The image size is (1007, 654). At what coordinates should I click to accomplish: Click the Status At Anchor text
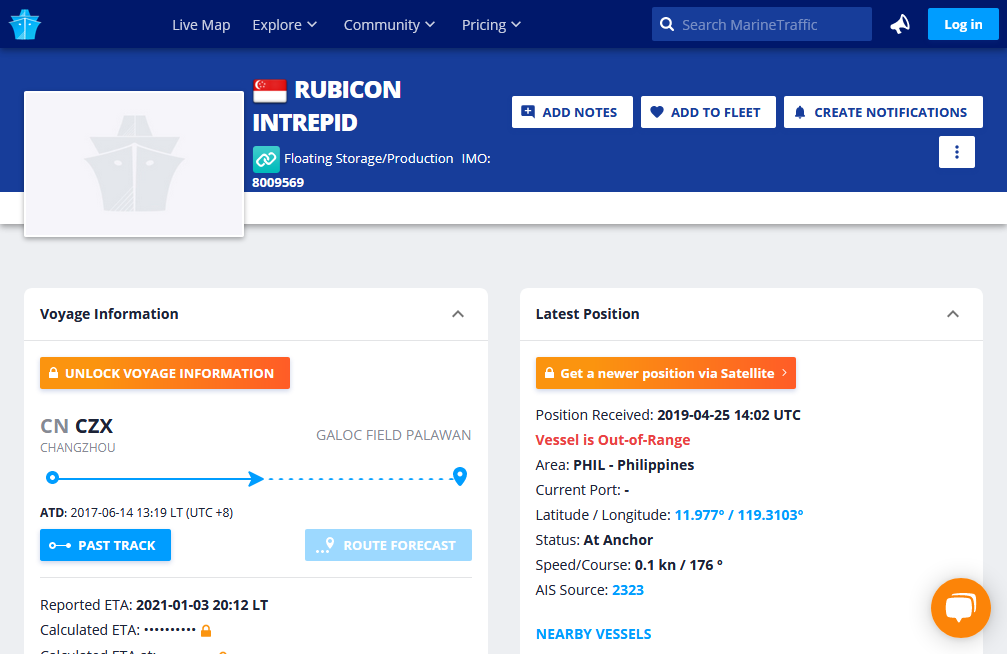[594, 540]
